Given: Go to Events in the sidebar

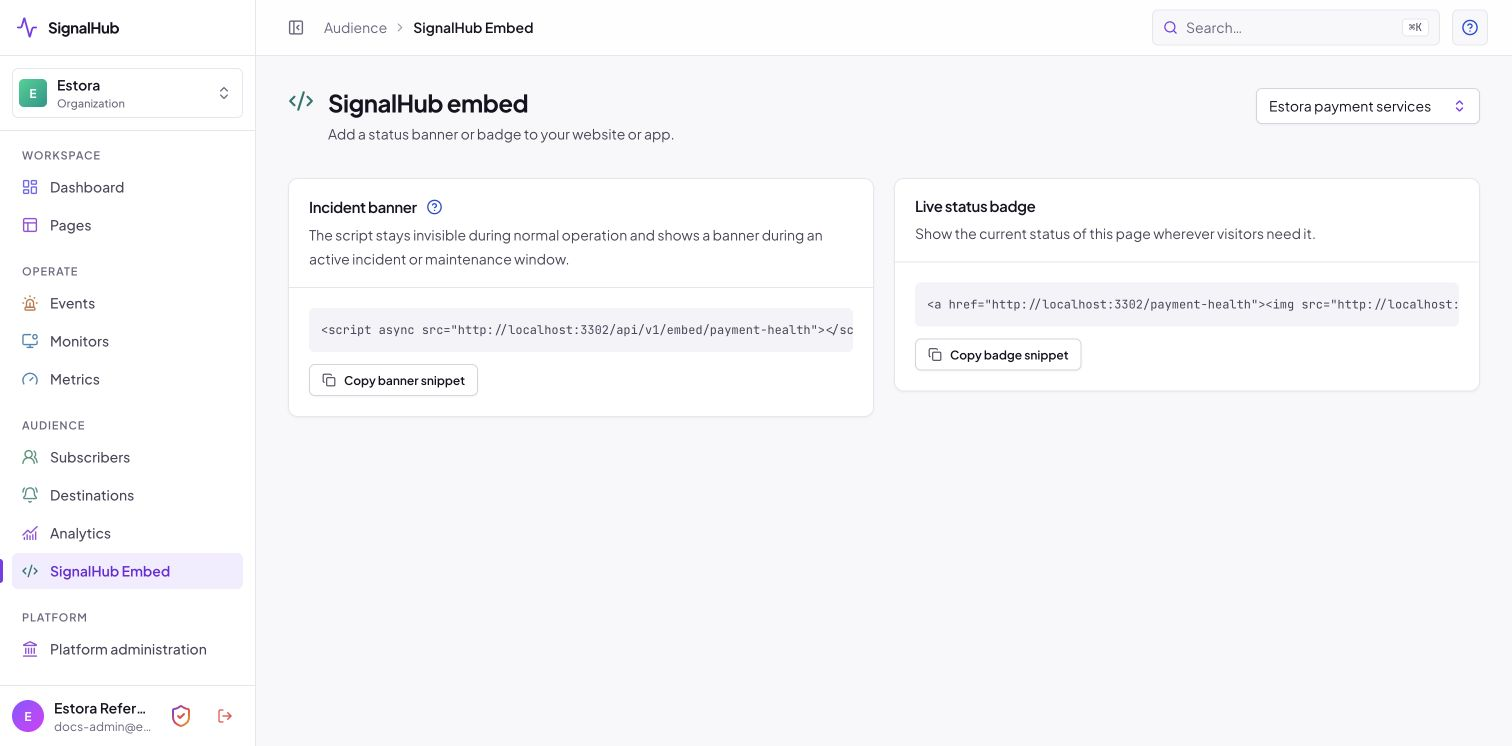Looking at the screenshot, I should tap(127, 303).
